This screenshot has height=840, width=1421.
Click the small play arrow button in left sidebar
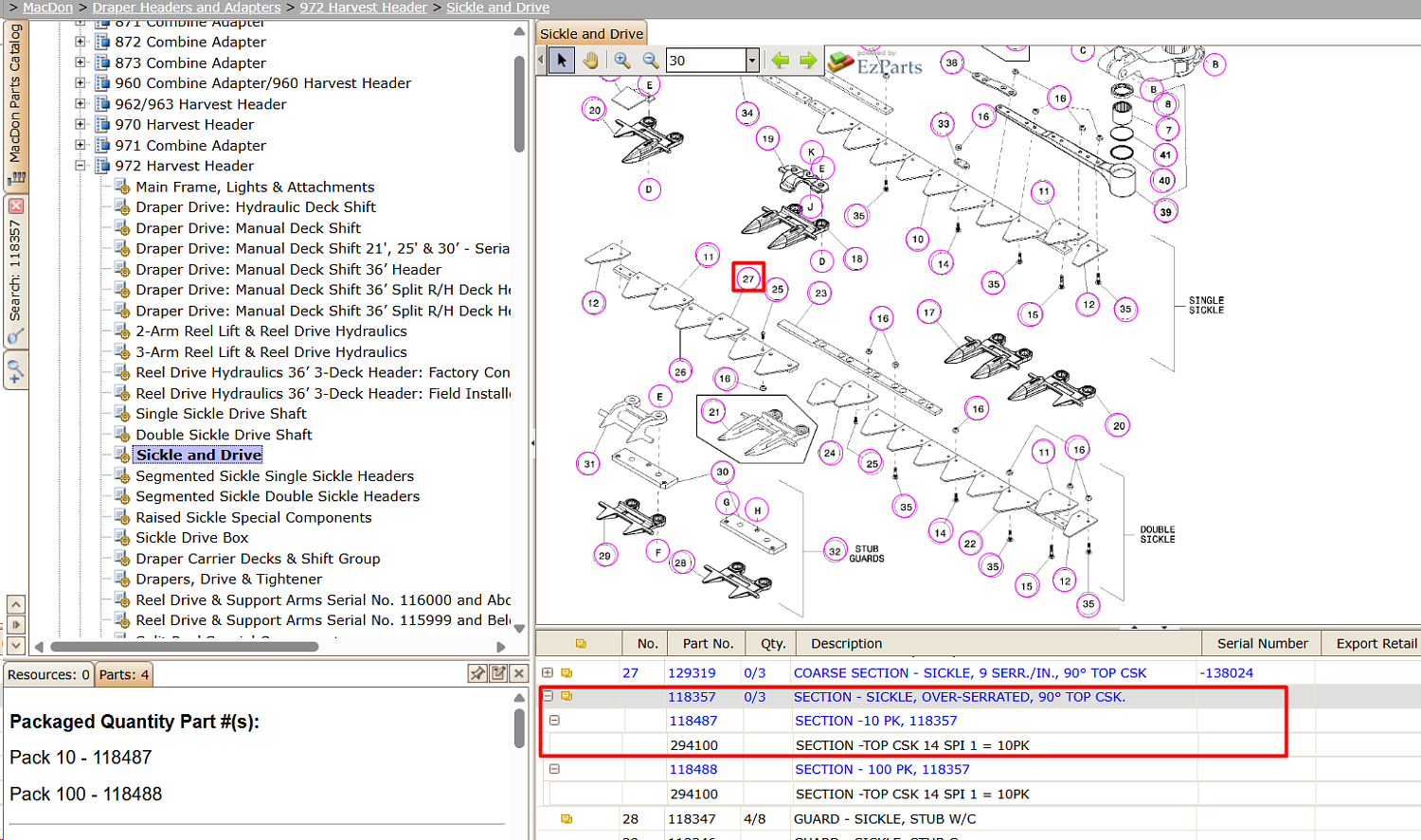pos(15,625)
